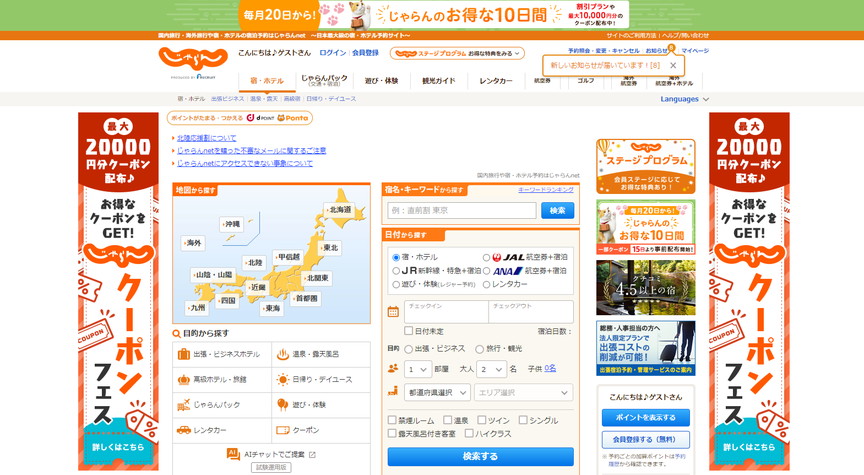The image size is (864, 475).
Task: Expand ステージプログラム お得な特典をみる dropdown
Action: 457,53
